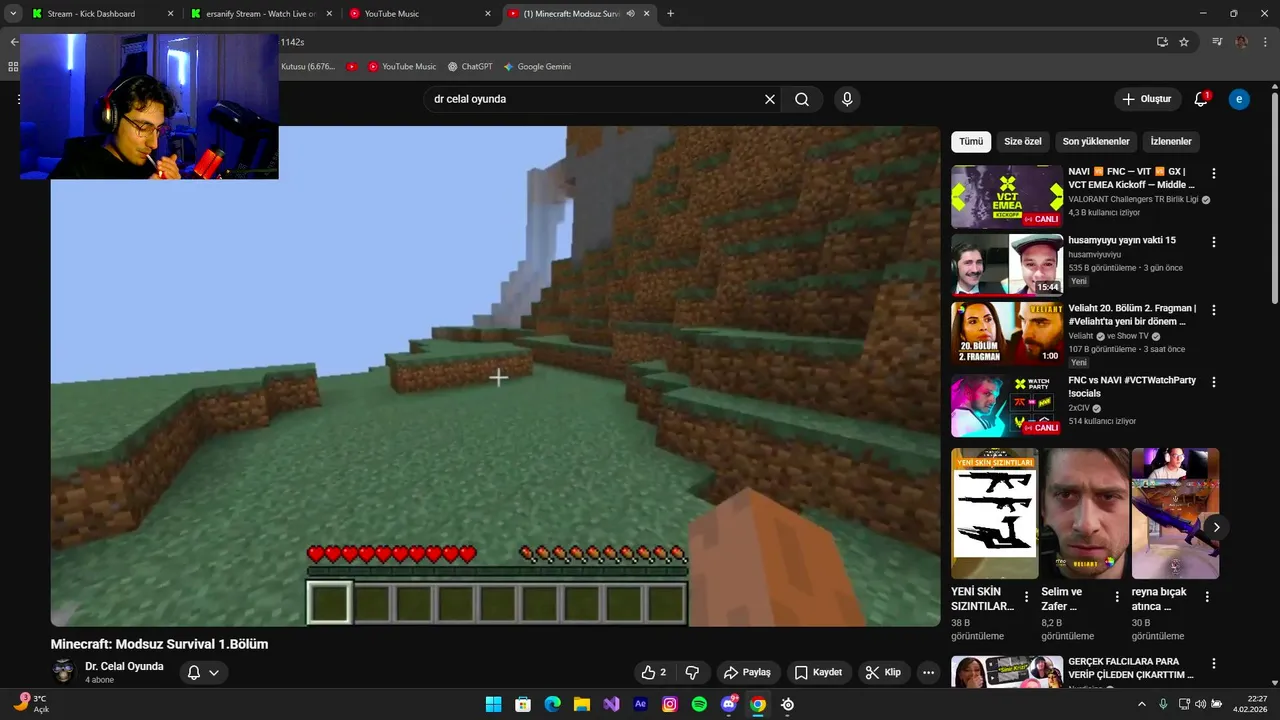Create a clip with Klip button
The height and width of the screenshot is (720, 1280).
pos(883,672)
